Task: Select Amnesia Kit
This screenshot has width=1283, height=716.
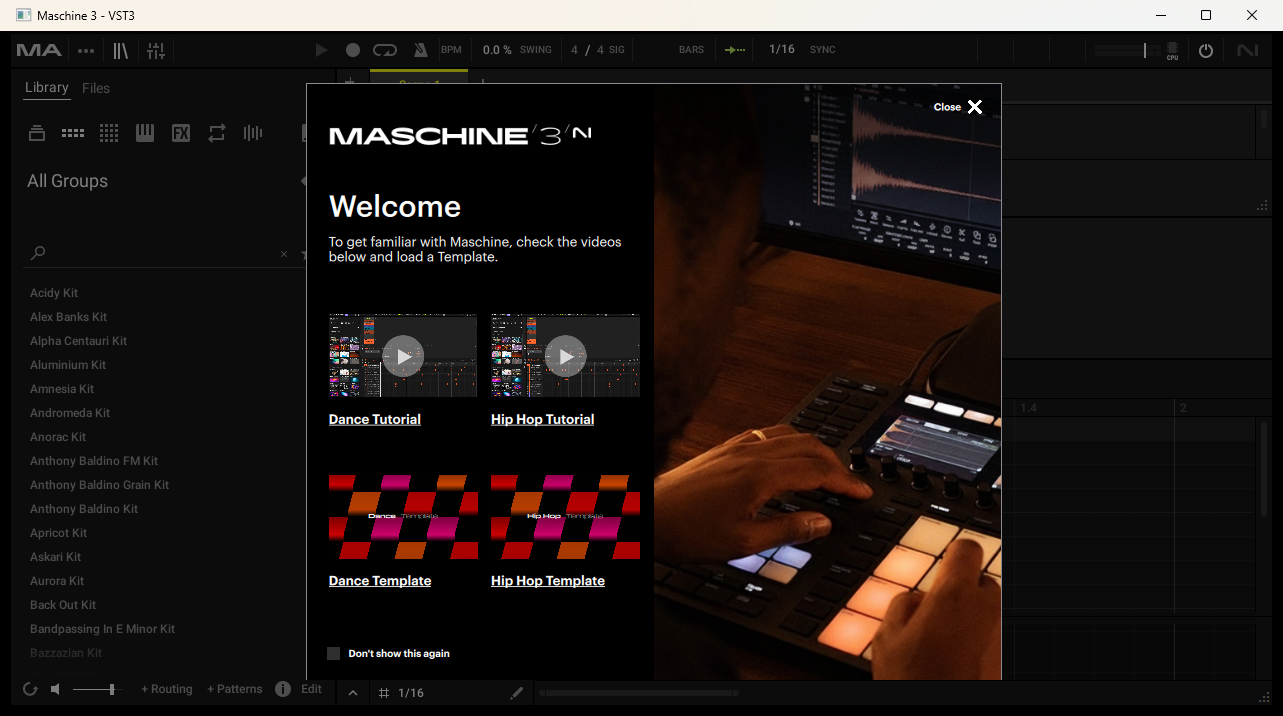Action: (62, 389)
